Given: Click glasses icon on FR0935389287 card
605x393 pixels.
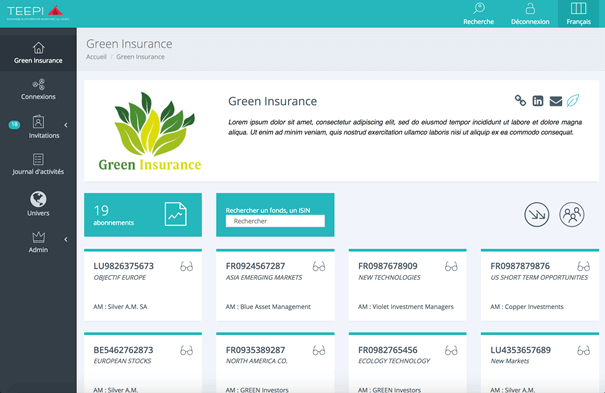Looking at the screenshot, I should (x=319, y=350).
